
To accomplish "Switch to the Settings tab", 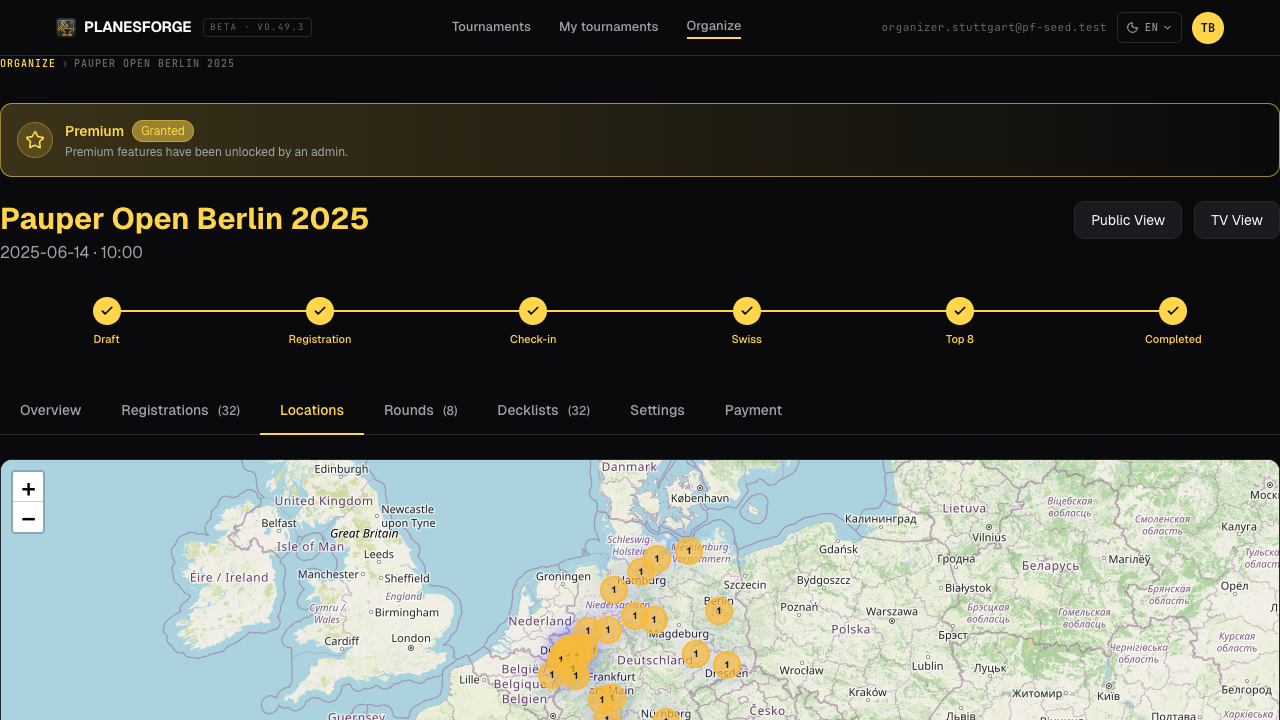I will coord(657,410).
